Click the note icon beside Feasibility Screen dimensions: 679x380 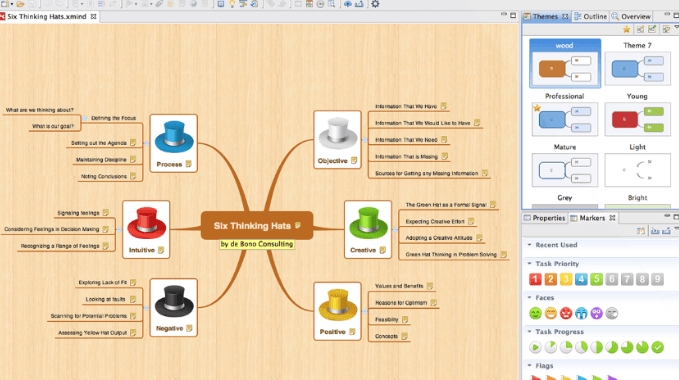click(405, 319)
